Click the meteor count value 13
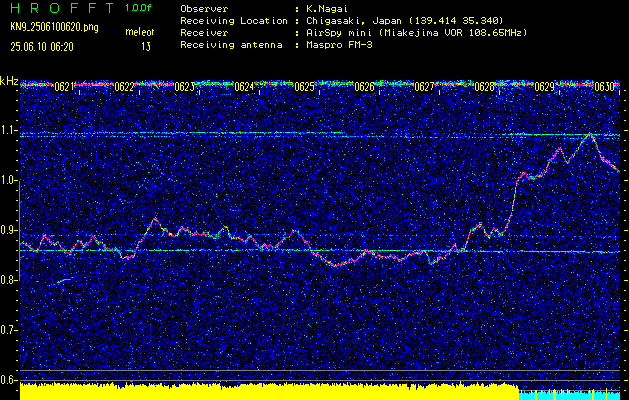The width and height of the screenshot is (629, 400). [x=146, y=47]
